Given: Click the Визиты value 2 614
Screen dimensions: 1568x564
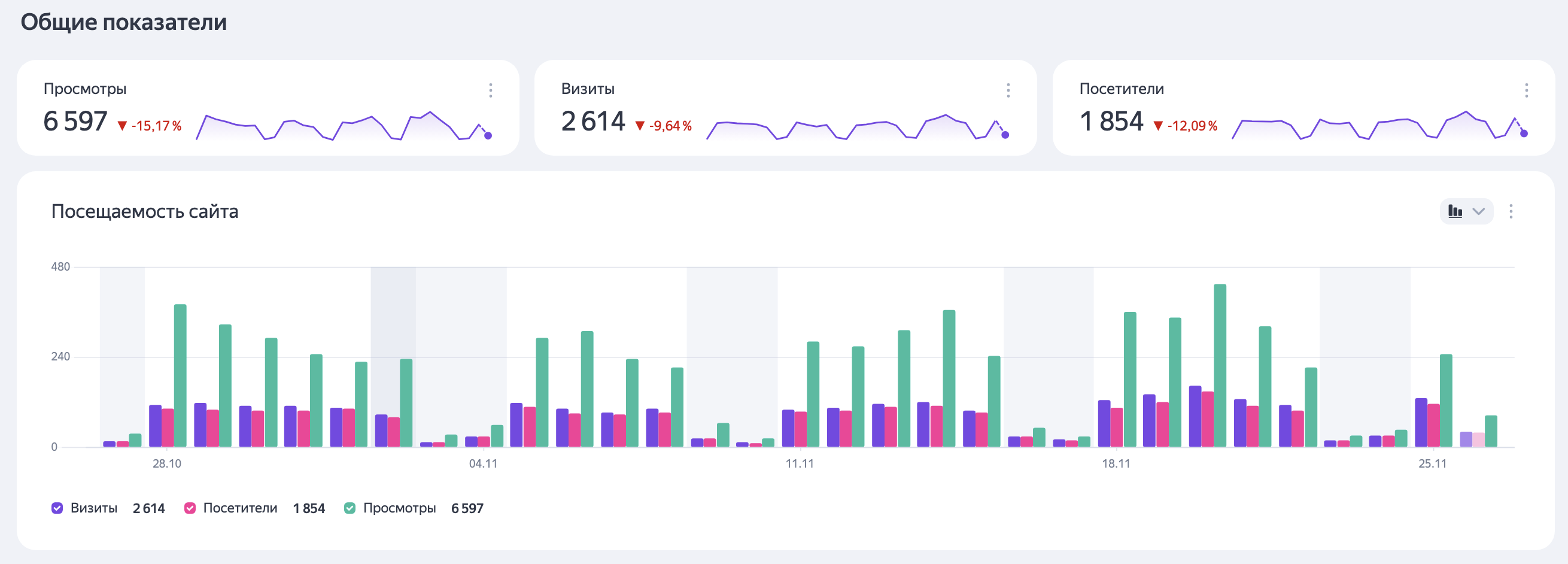Looking at the screenshot, I should tap(593, 122).
